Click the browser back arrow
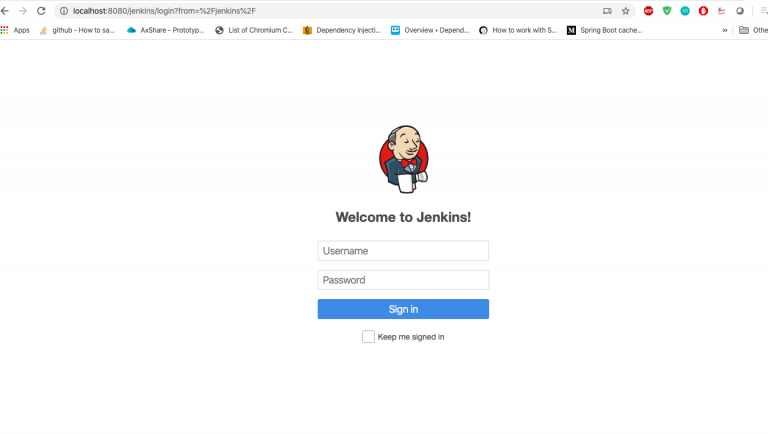The width and height of the screenshot is (768, 434). click(5, 11)
